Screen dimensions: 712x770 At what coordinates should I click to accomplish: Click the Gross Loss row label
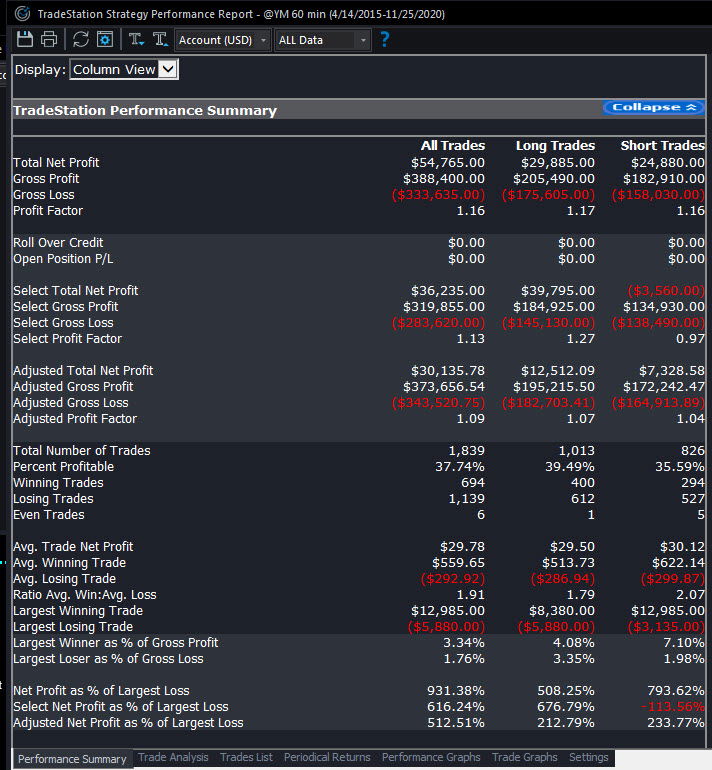pyautogui.click(x=44, y=194)
